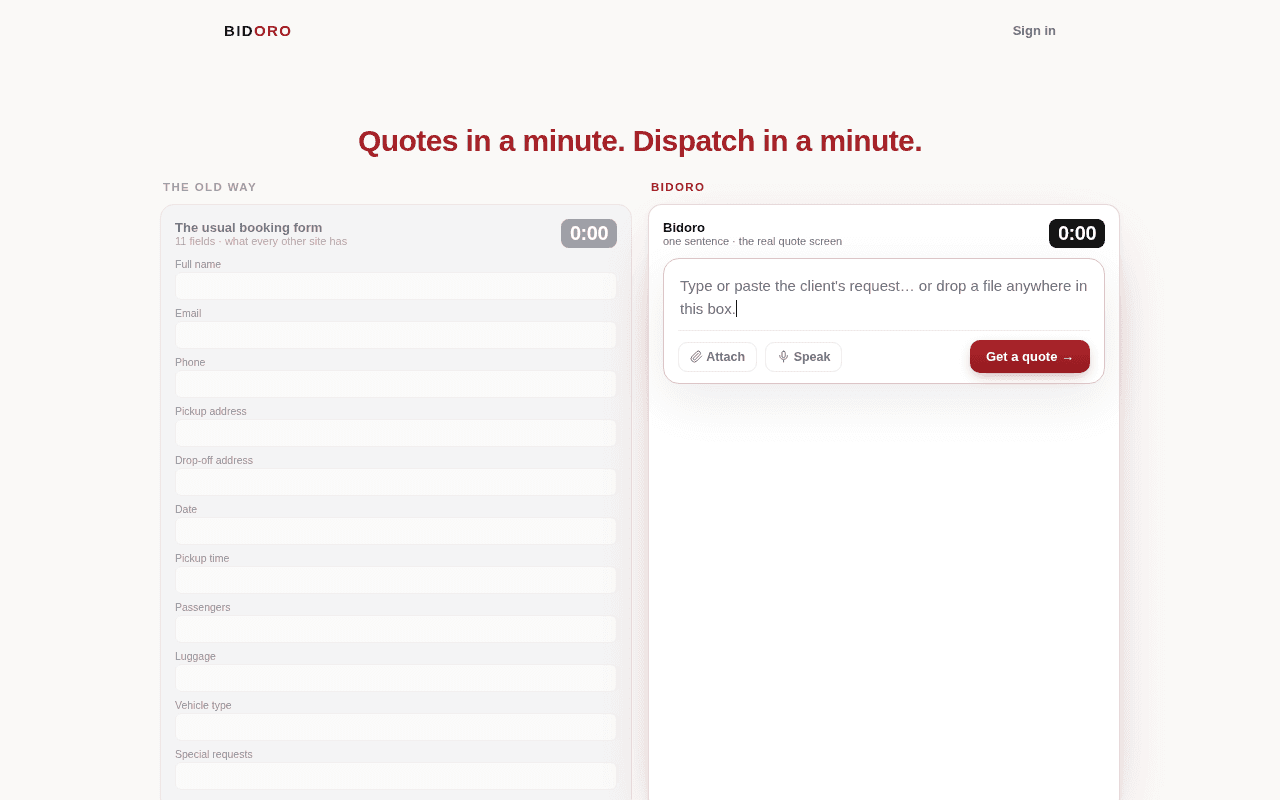This screenshot has width=1280, height=800.
Task: Focus the client request text box
Action: coord(884,297)
